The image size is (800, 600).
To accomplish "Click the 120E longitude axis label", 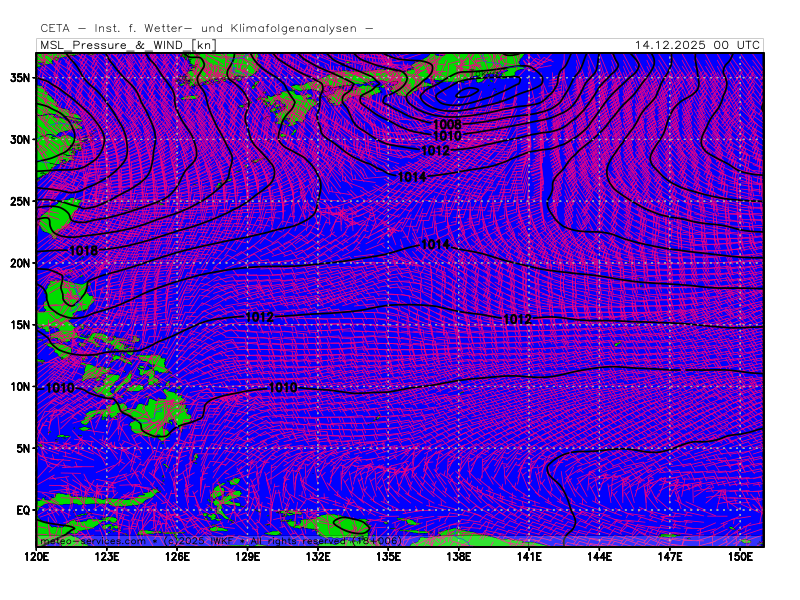I will point(37,556).
